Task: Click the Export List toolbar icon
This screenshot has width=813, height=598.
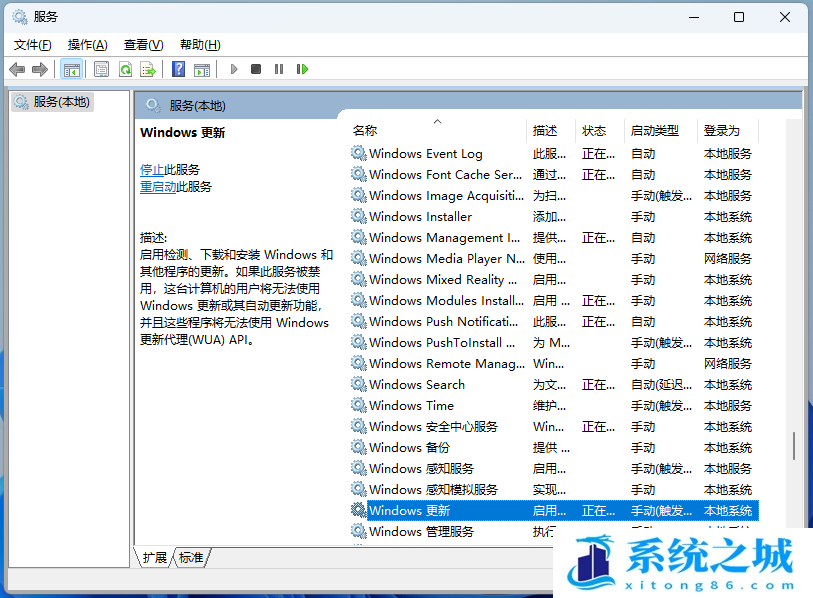Action: pos(148,69)
